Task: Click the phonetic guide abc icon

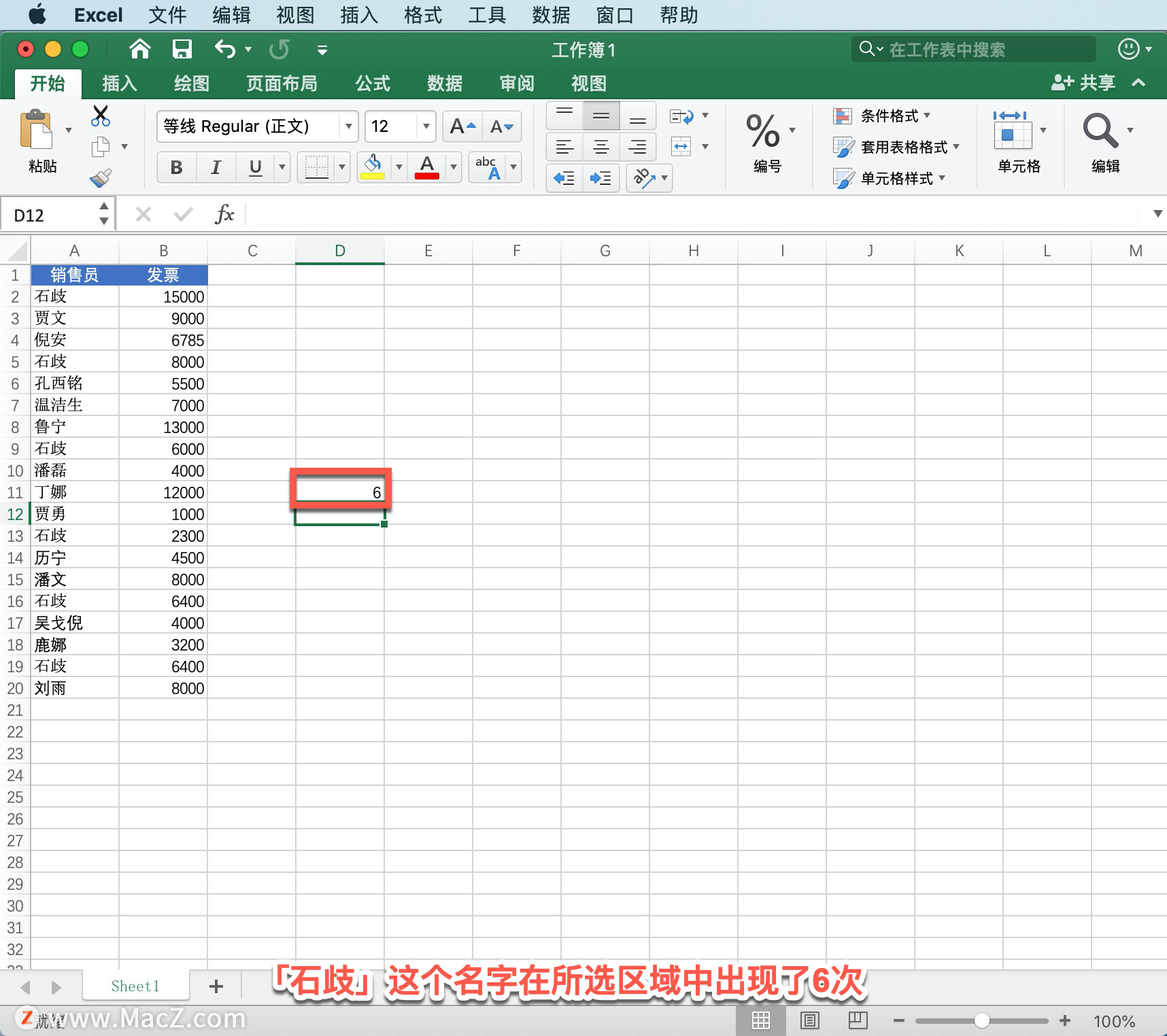Action: [x=488, y=167]
